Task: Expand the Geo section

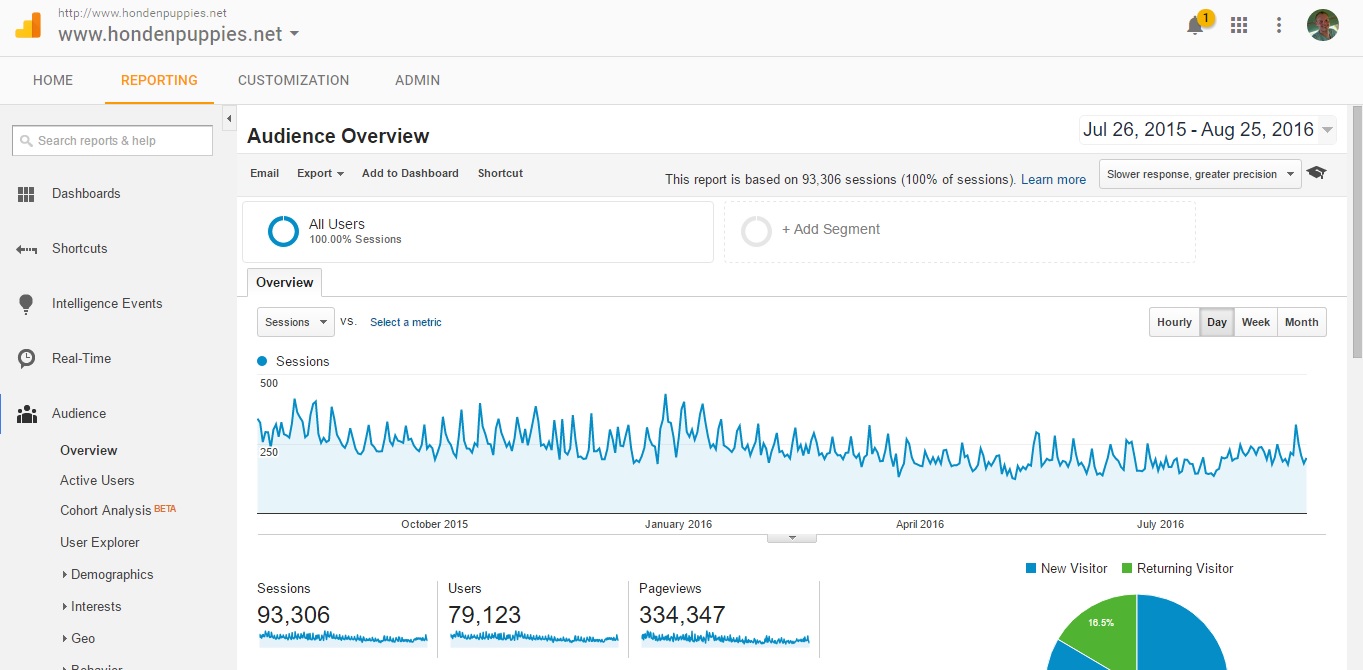Action: point(77,639)
